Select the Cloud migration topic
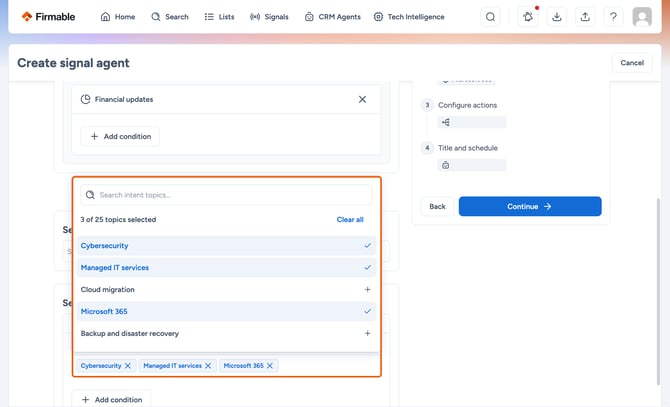The image size is (670, 407). pos(226,290)
